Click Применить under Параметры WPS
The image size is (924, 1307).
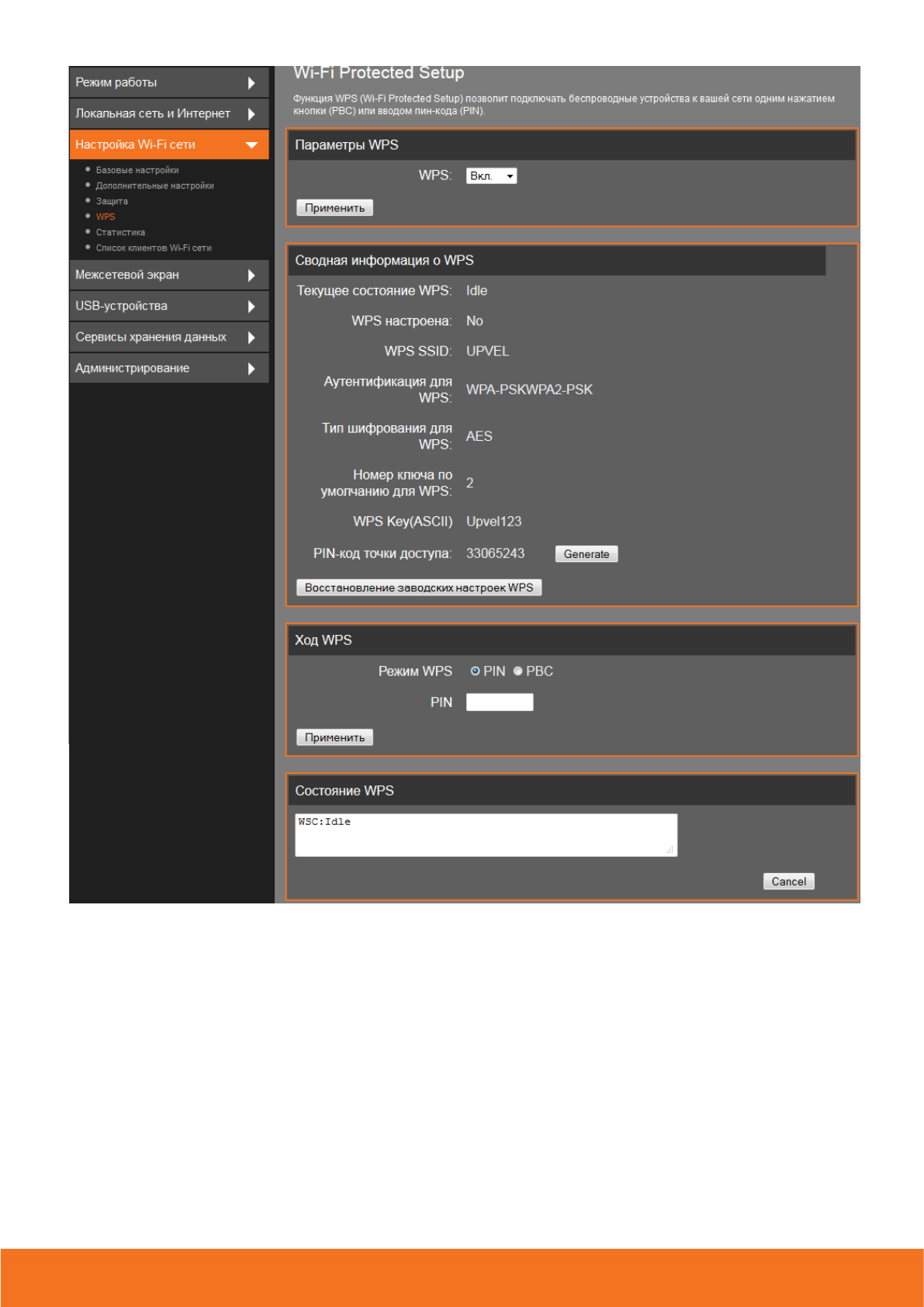click(334, 208)
